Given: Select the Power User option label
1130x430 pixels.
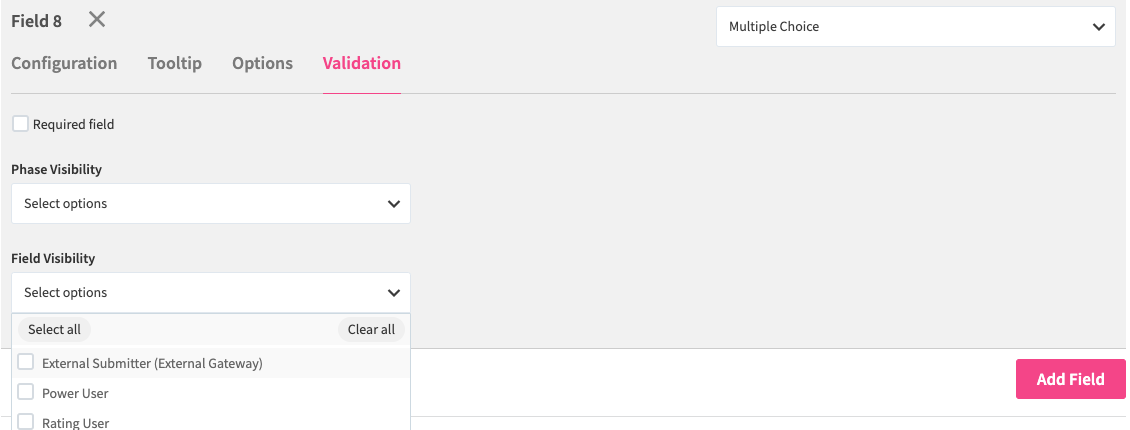Looking at the screenshot, I should click(75, 393).
